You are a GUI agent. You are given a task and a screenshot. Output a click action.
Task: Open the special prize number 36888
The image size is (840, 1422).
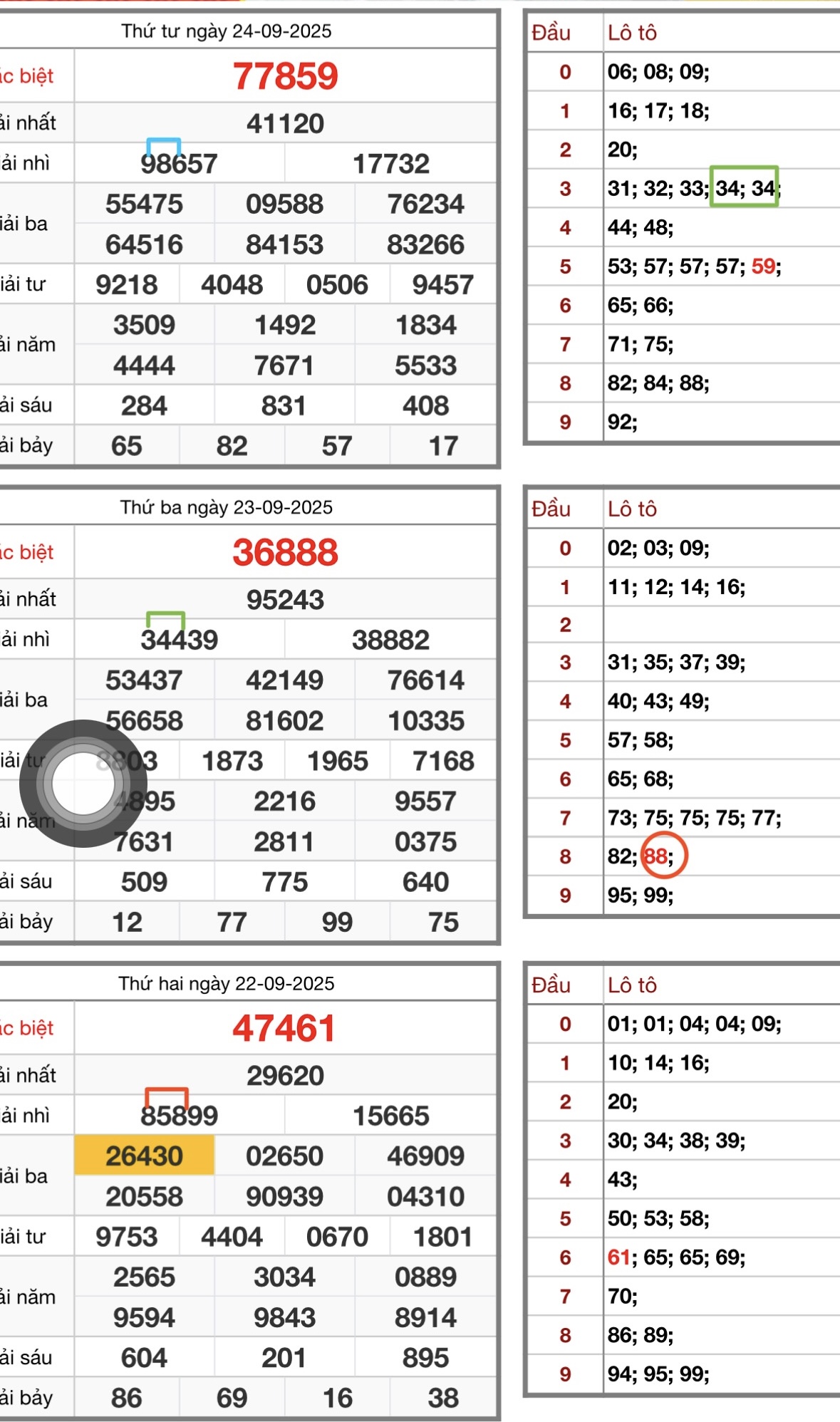pos(285,552)
